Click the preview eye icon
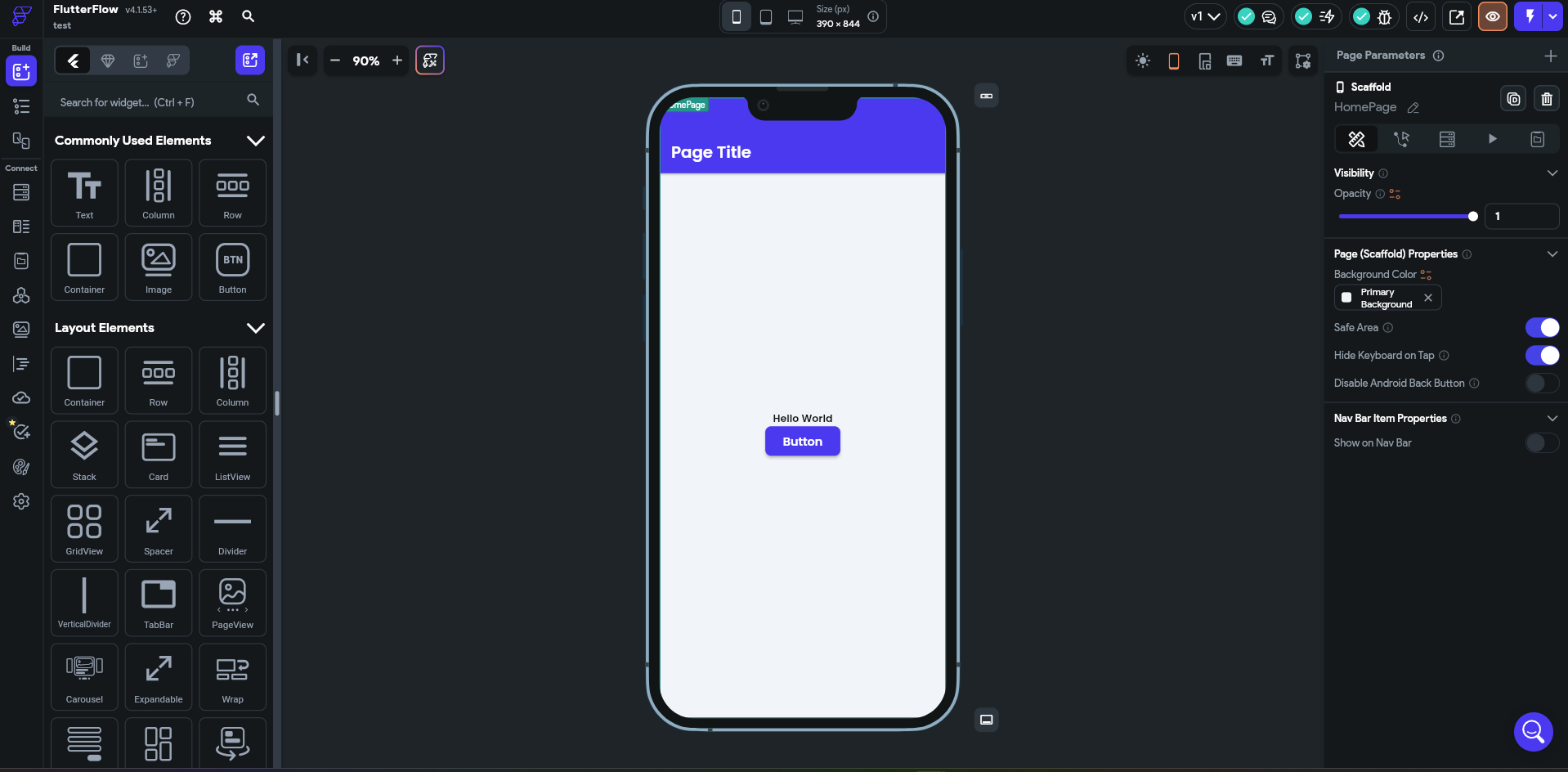This screenshot has width=1568, height=772. 1493,16
